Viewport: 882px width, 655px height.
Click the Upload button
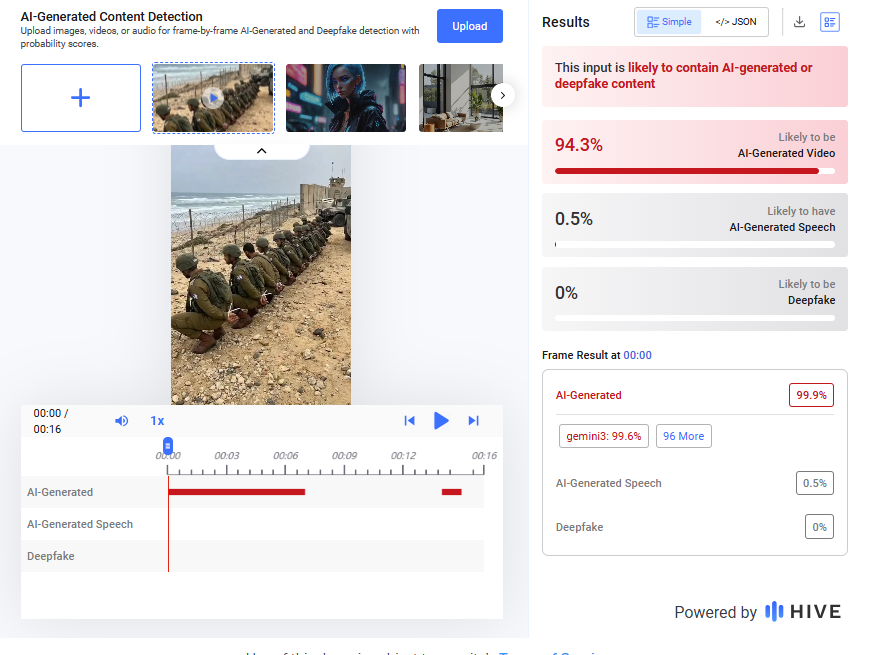coord(469,25)
